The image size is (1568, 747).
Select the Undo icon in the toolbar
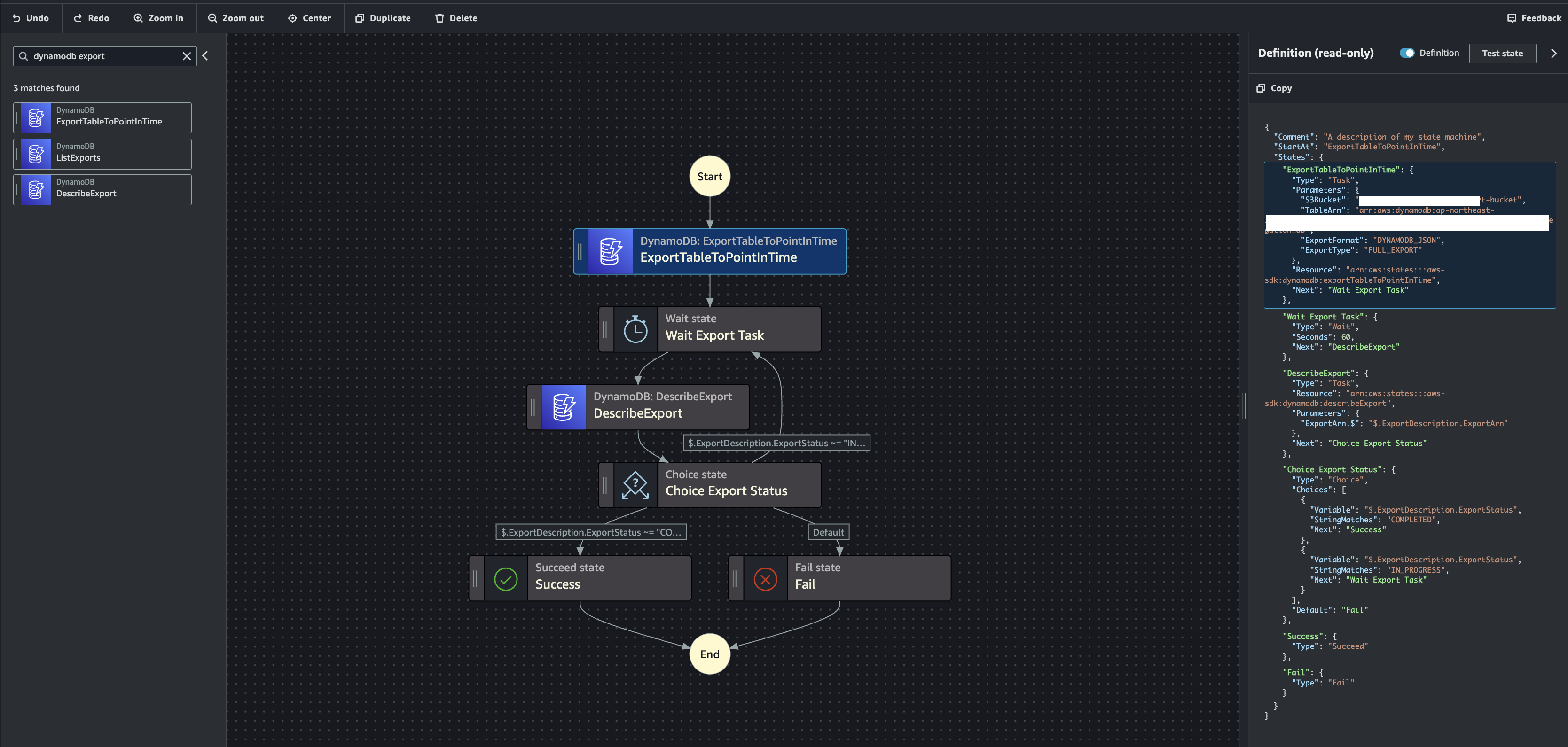click(x=31, y=18)
